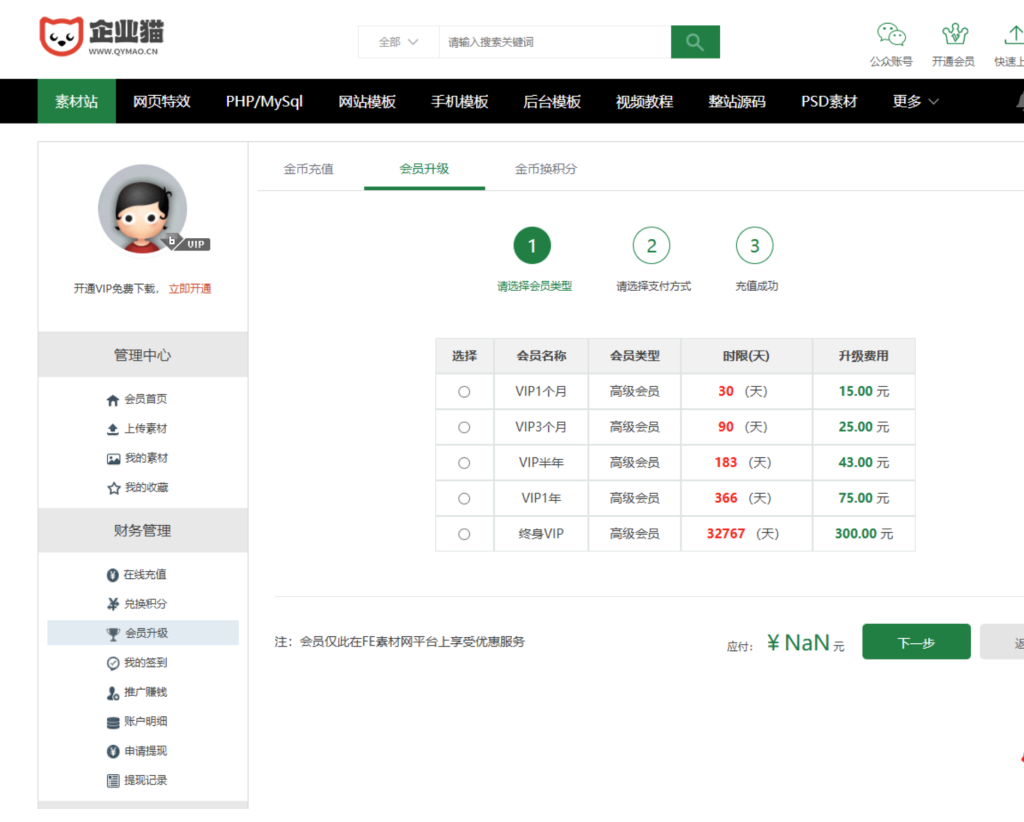Image resolution: width=1024 pixels, height=822 pixels.
Task: Click the 会员升级 trophy icon
Action: [x=113, y=632]
